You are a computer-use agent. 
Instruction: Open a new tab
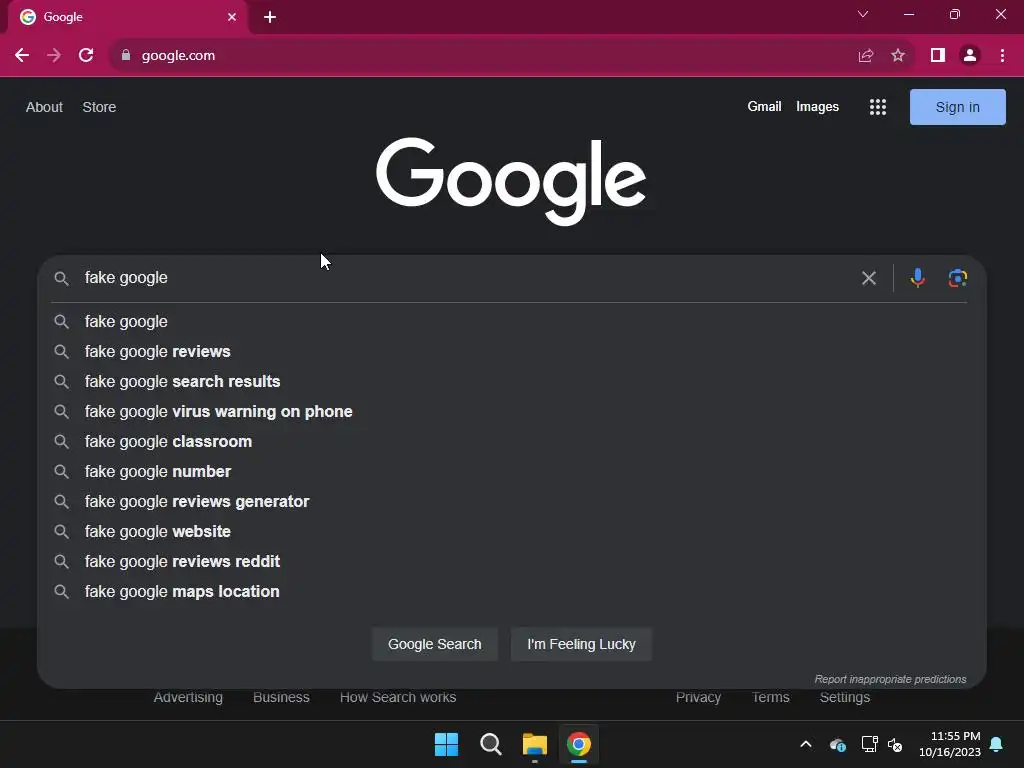[x=270, y=17]
